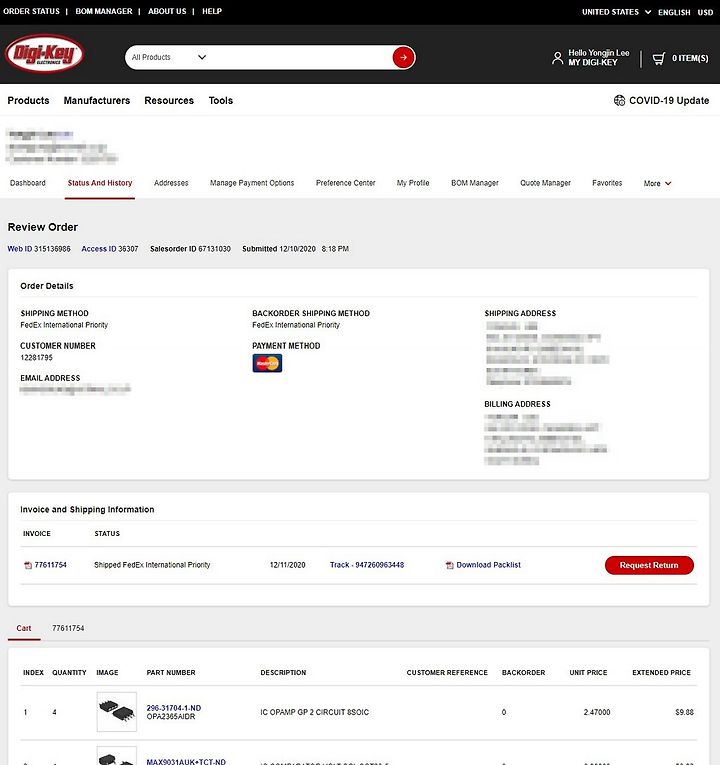
Task: Click the Mastercard payment icon
Action: pos(267,363)
